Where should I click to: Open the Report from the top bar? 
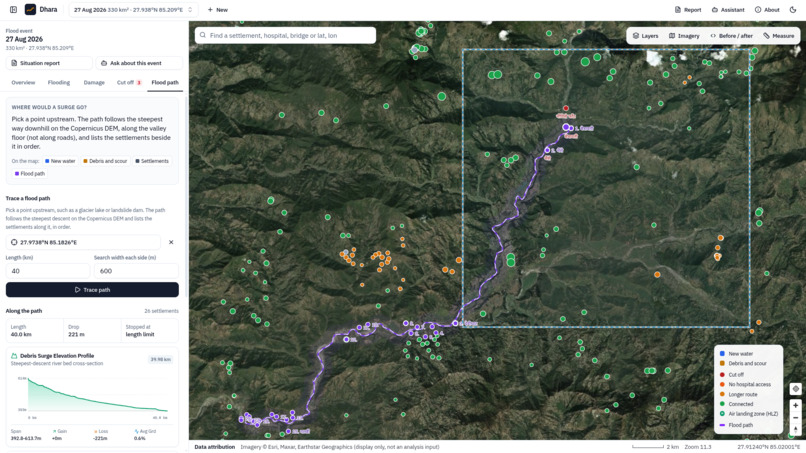[688, 10]
